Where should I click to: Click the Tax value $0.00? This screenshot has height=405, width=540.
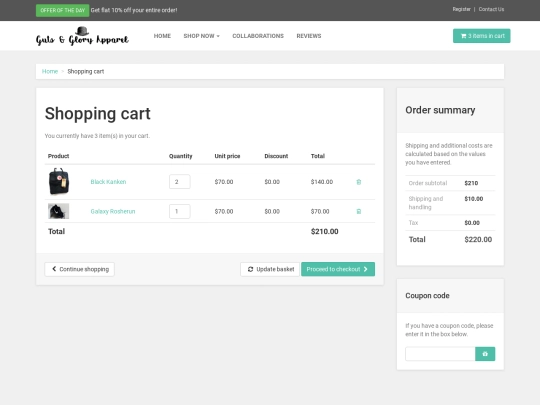472,223
